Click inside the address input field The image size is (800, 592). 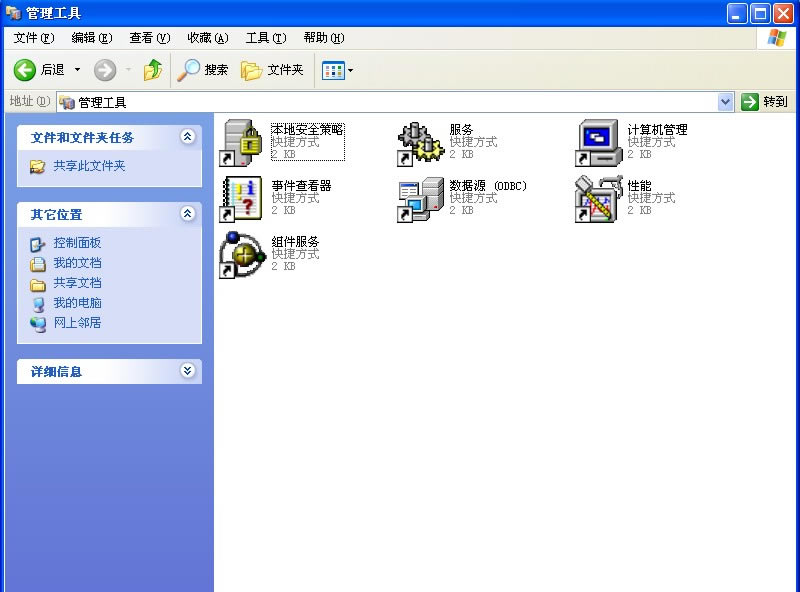[x=400, y=101]
